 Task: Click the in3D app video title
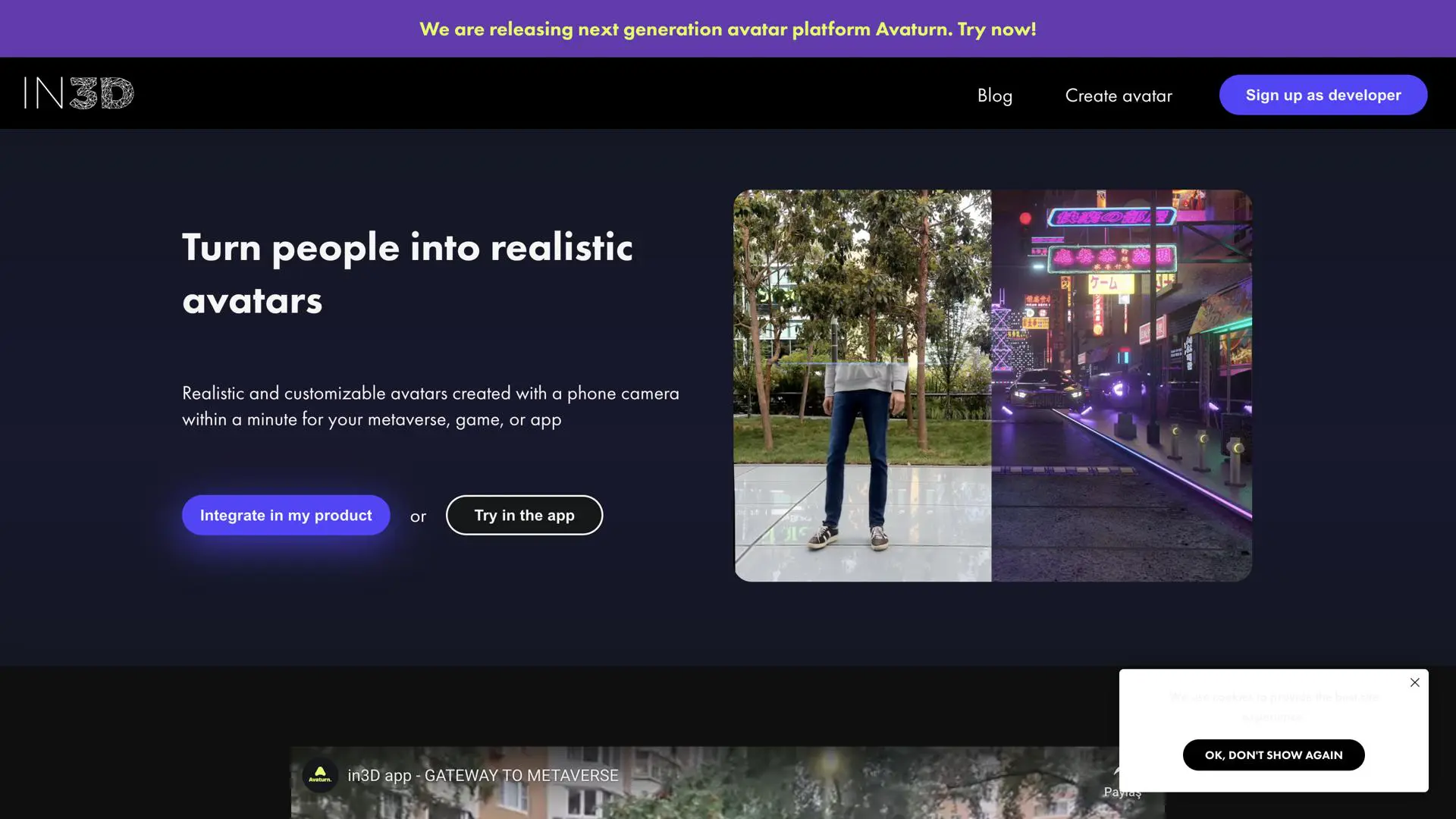point(483,776)
